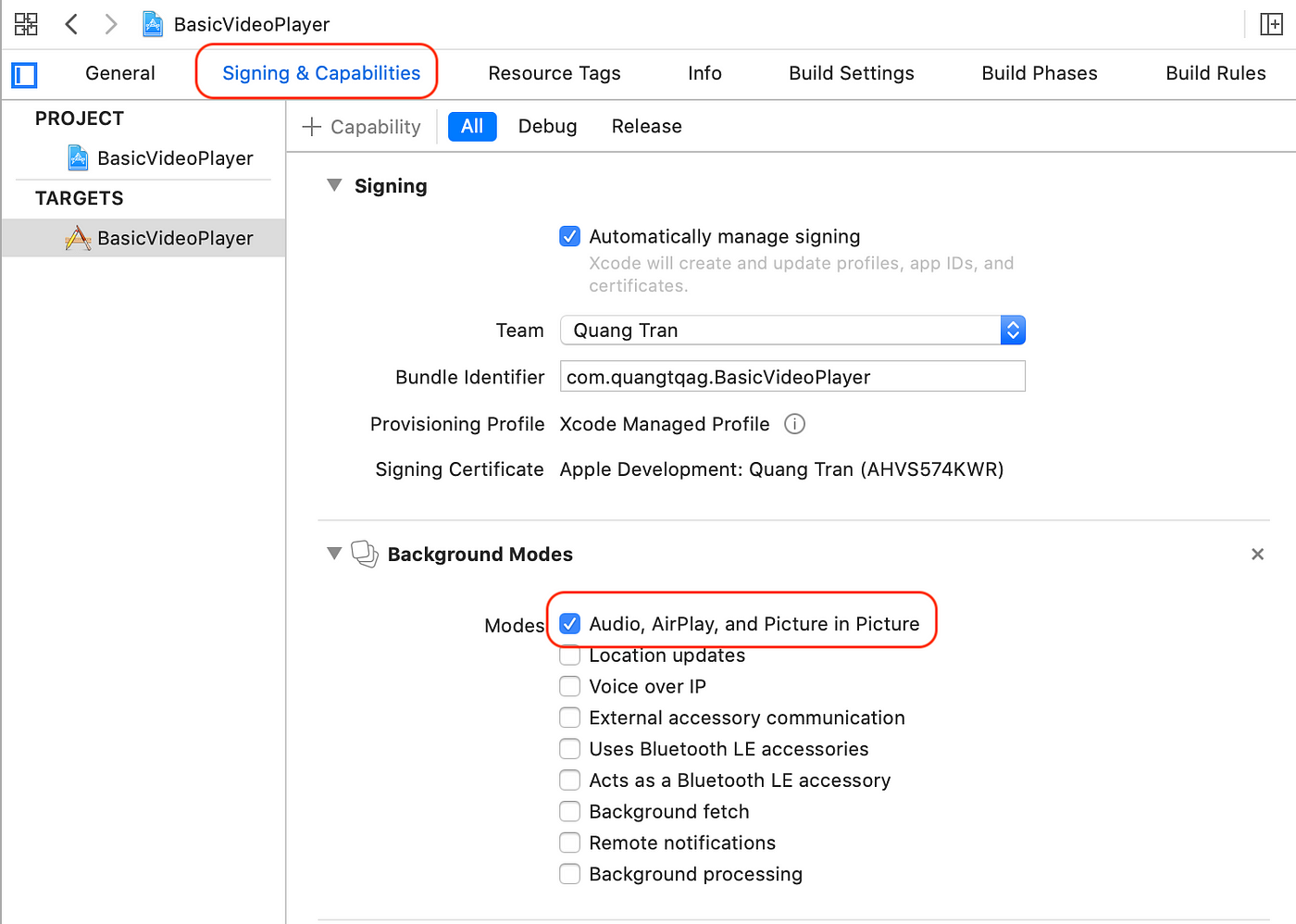Screen dimensions: 1296x924
Task: Select the All configuration filter
Action: point(472,127)
